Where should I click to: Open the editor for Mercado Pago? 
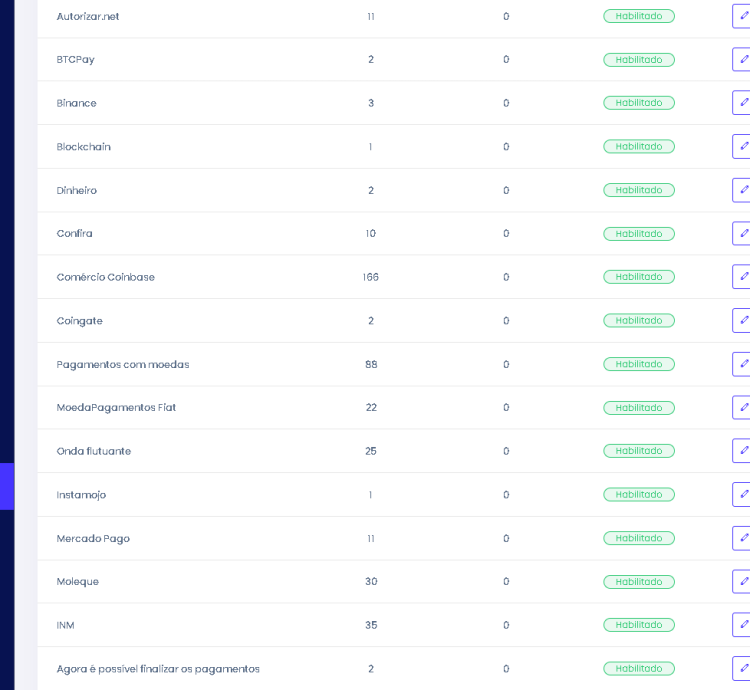point(743,538)
